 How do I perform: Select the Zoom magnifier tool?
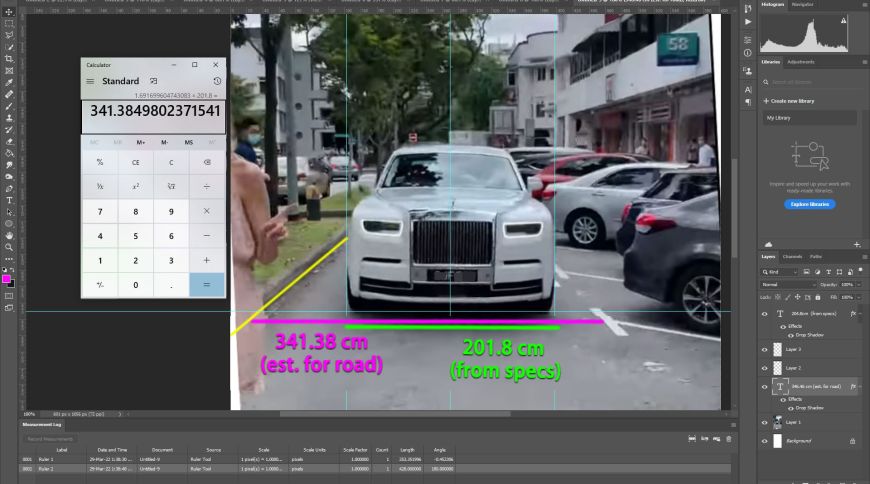[x=9, y=247]
